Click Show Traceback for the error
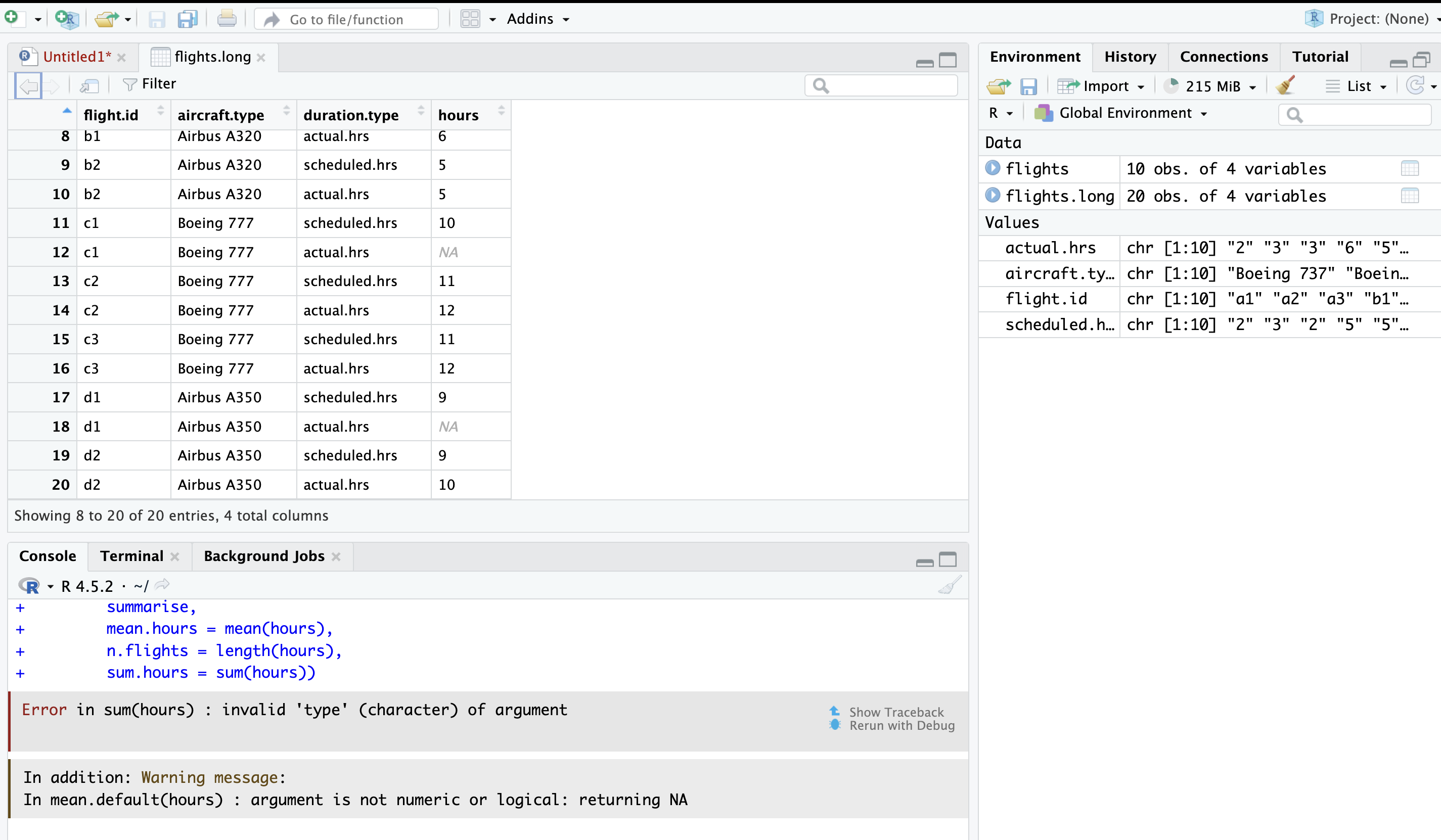This screenshot has width=1441, height=840. click(895, 712)
